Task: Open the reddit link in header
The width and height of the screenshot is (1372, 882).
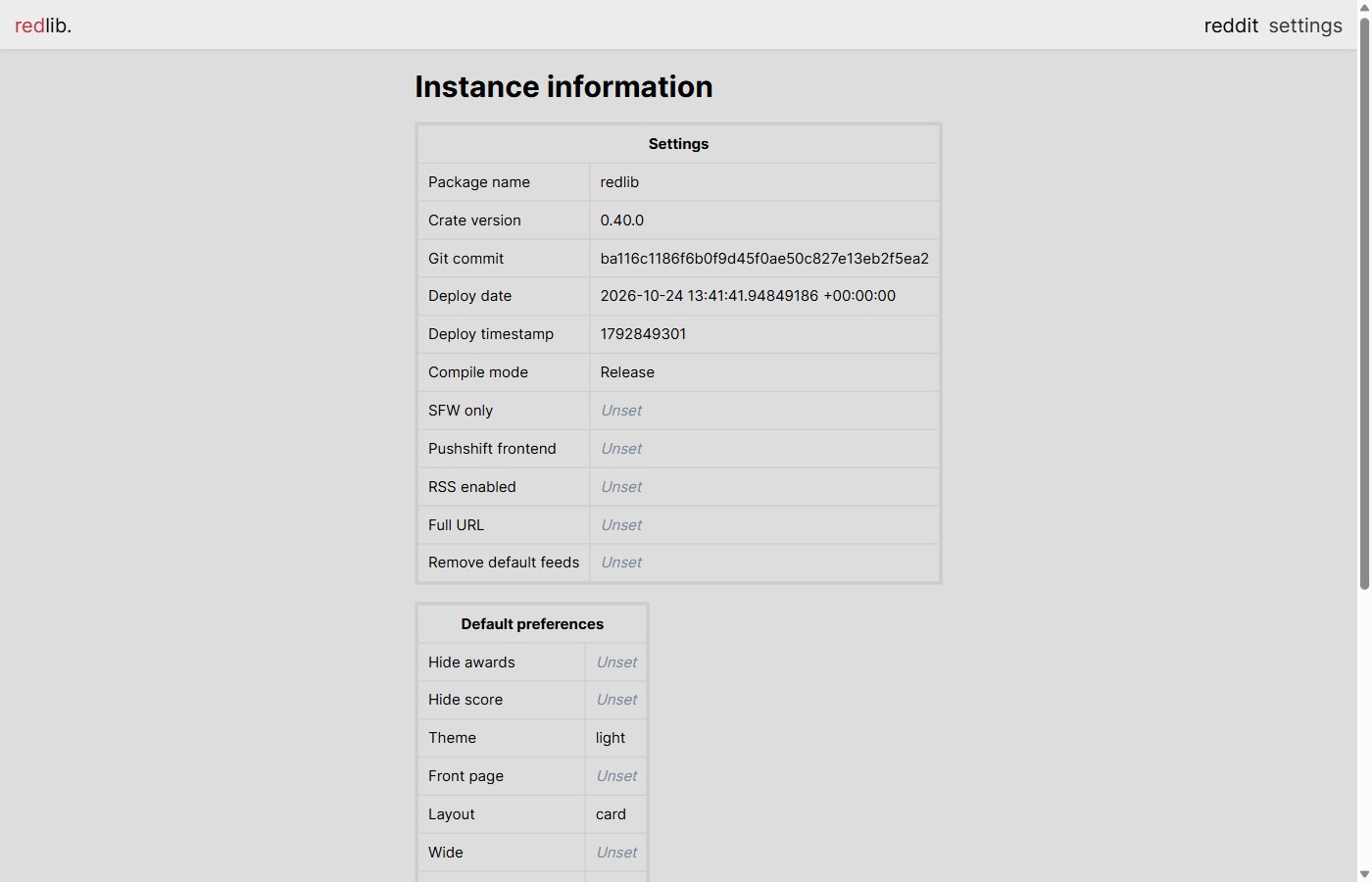Action: pyautogui.click(x=1231, y=25)
